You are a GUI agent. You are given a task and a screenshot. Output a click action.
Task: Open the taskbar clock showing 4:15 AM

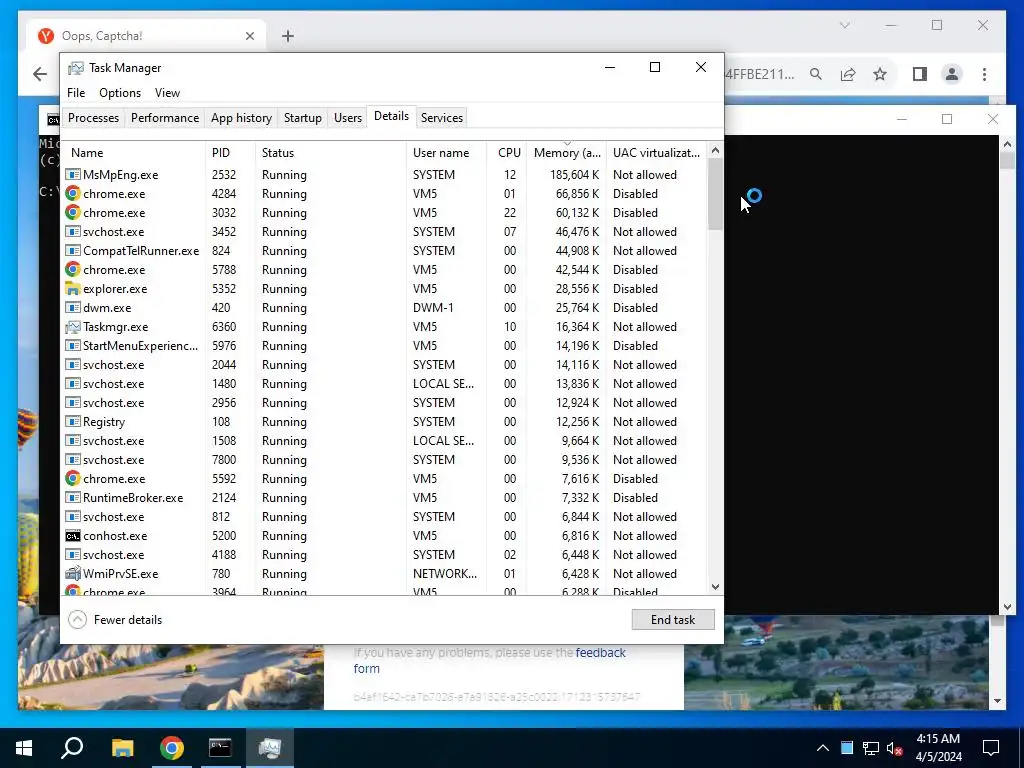(x=938, y=748)
